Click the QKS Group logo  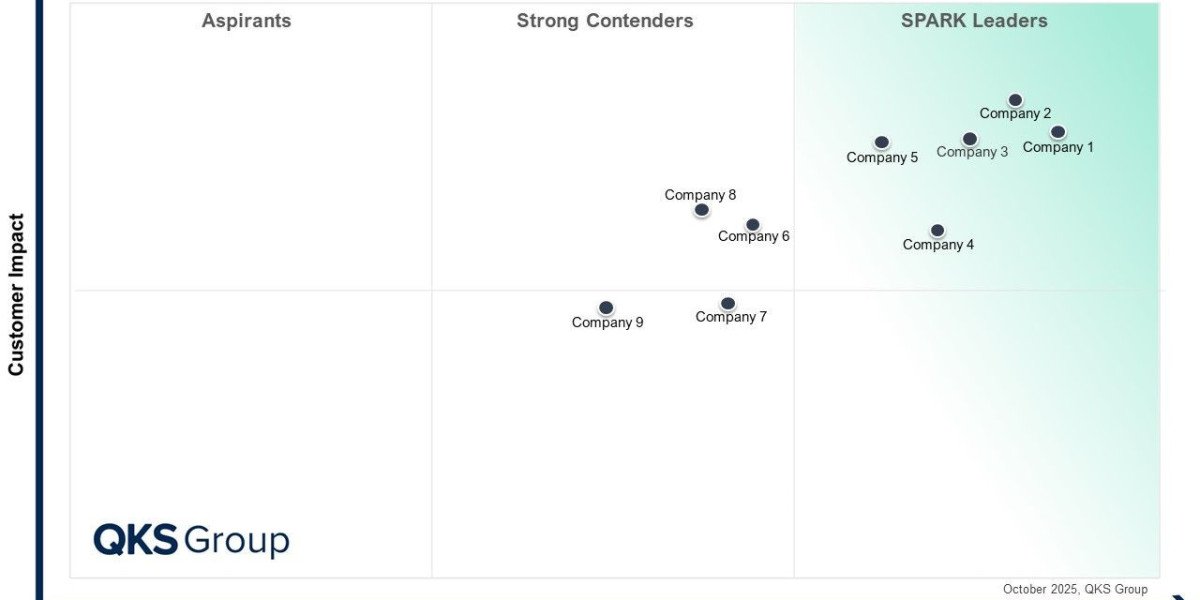pos(191,540)
